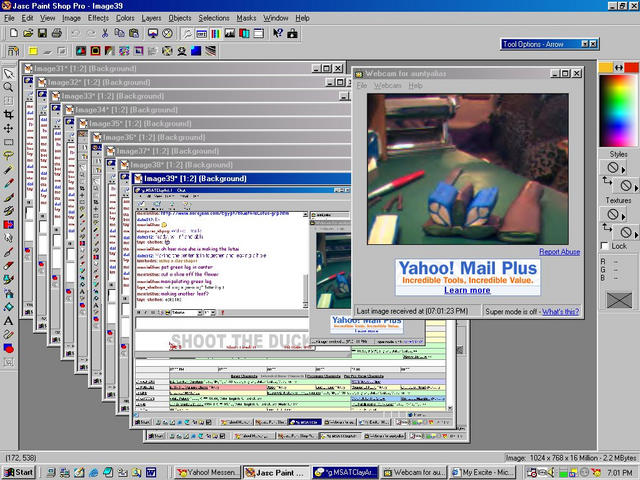Click the Print toolbar icon
The width and height of the screenshot is (640, 480).
[x=57, y=33]
